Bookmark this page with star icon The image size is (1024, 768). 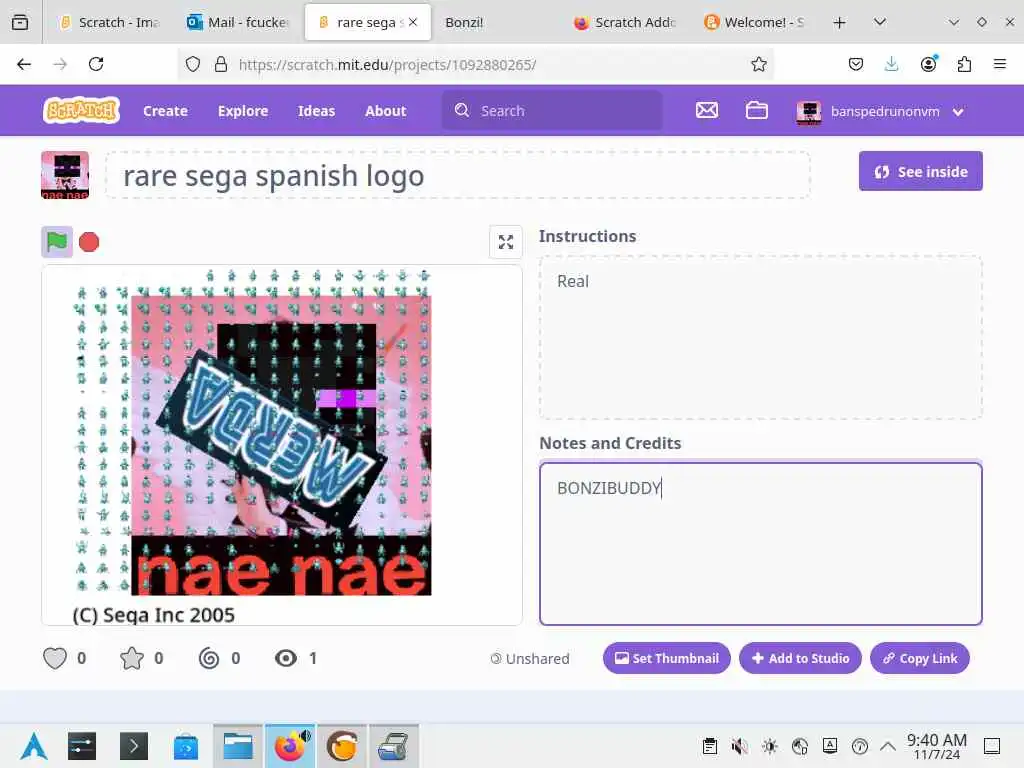(758, 64)
